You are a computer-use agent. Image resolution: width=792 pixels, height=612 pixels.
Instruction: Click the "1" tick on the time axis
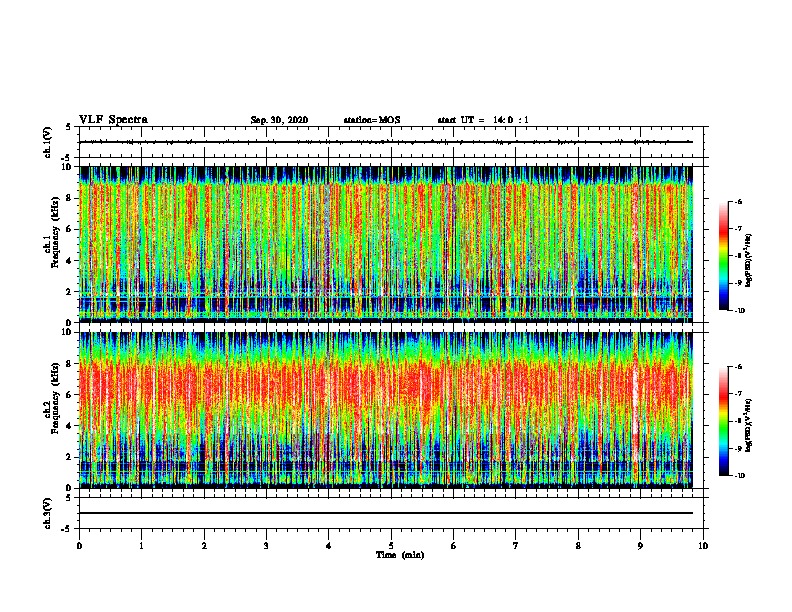(141, 546)
